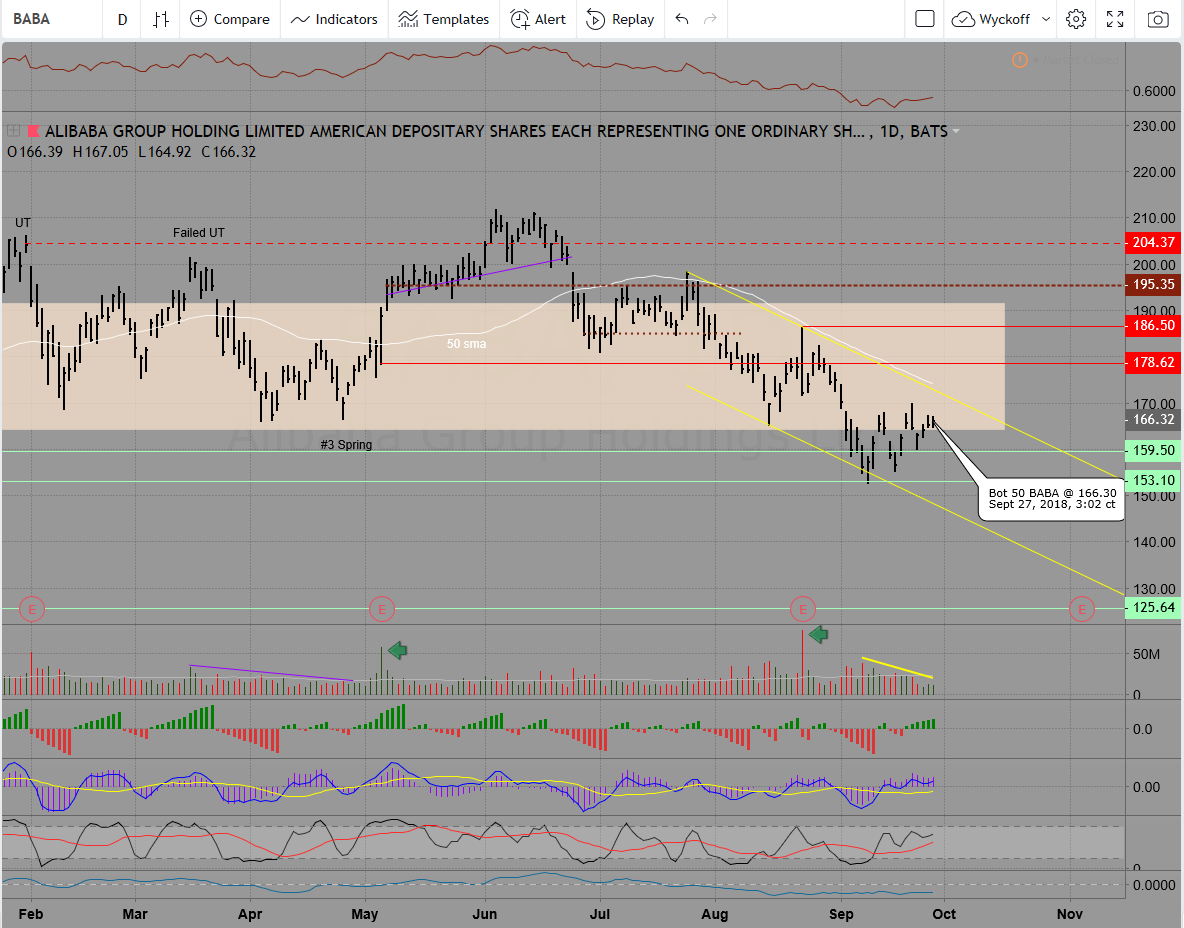The height and width of the screenshot is (928, 1184).
Task: Click the redo arrow icon
Action: [710, 19]
